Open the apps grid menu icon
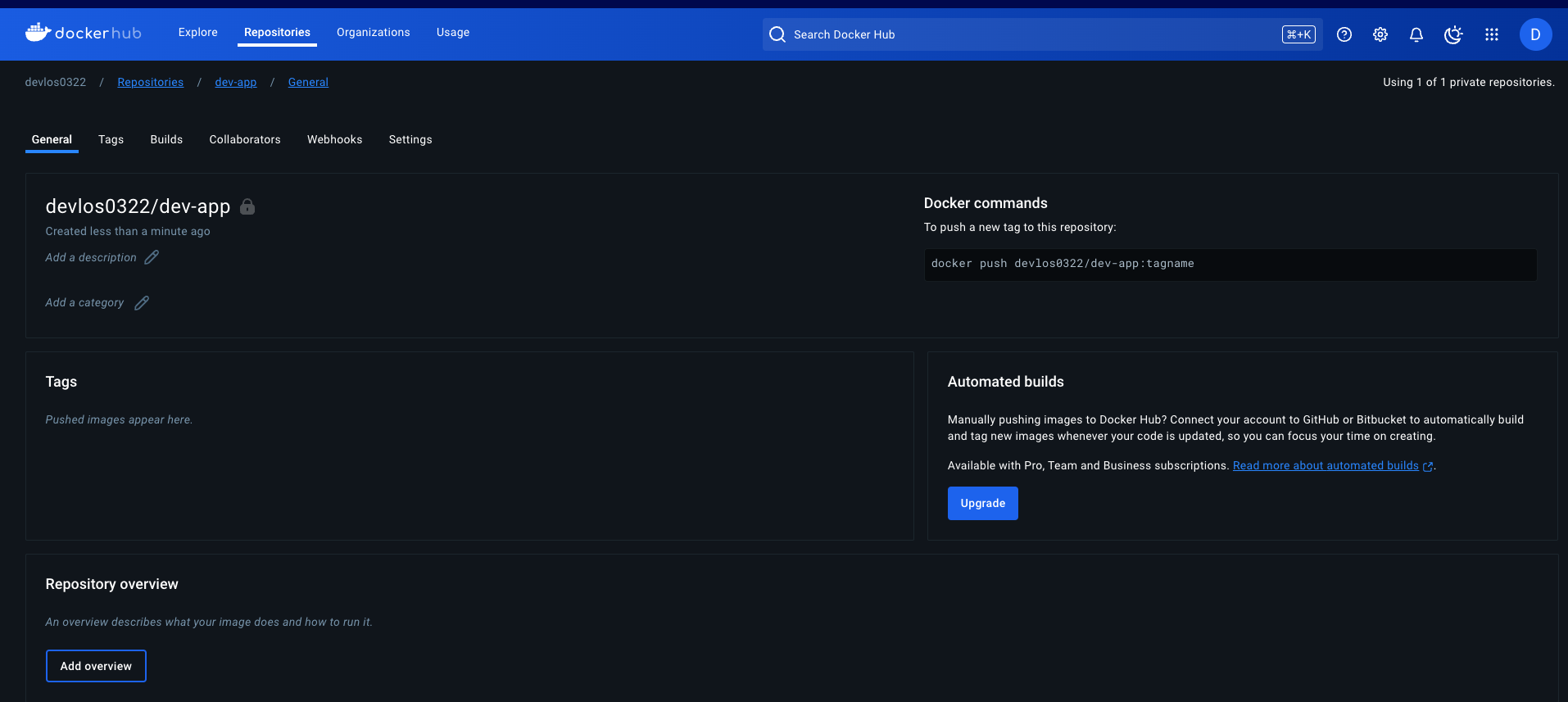Image resolution: width=1568 pixels, height=702 pixels. 1492,34
